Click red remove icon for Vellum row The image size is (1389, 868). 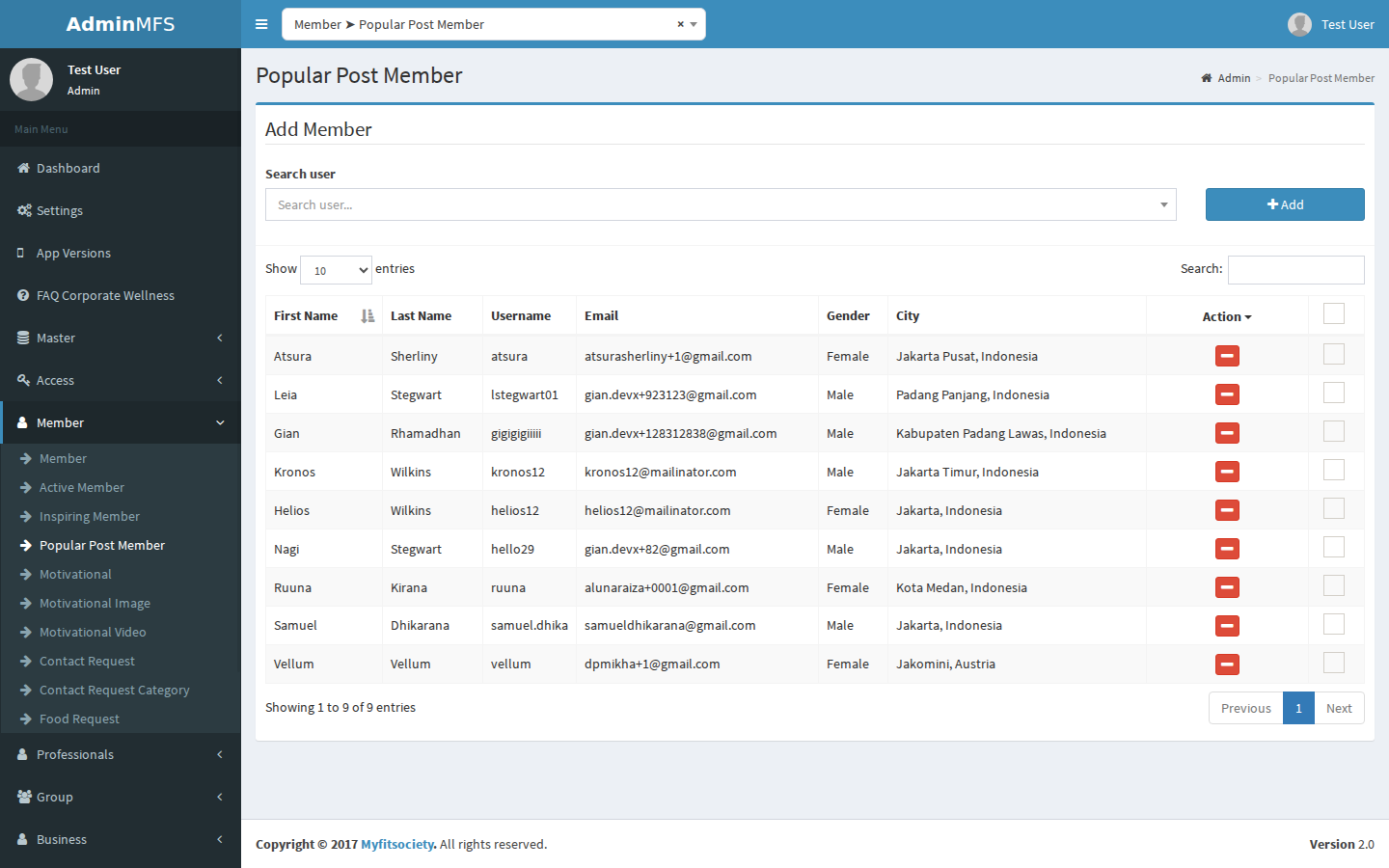click(x=1227, y=665)
